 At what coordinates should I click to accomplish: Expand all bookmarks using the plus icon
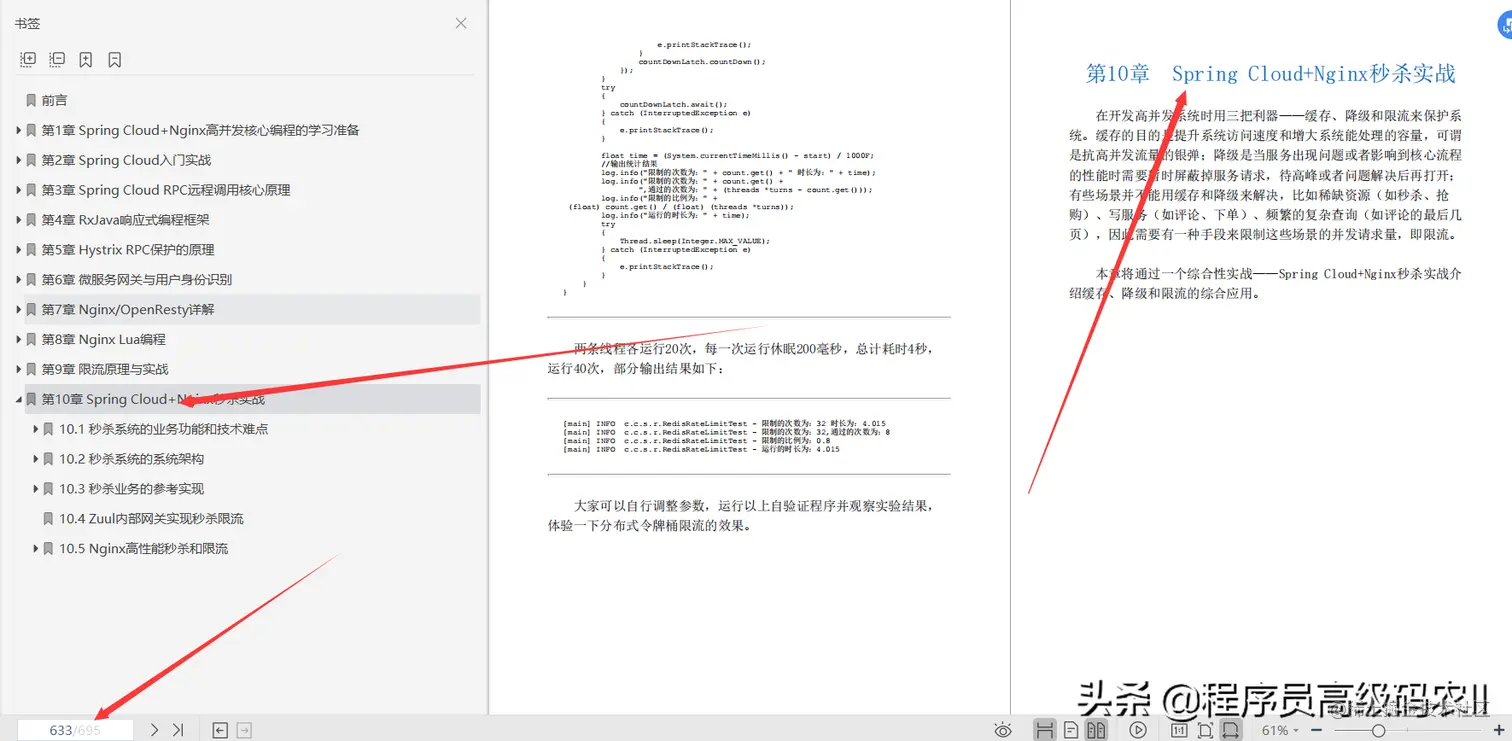[28, 59]
